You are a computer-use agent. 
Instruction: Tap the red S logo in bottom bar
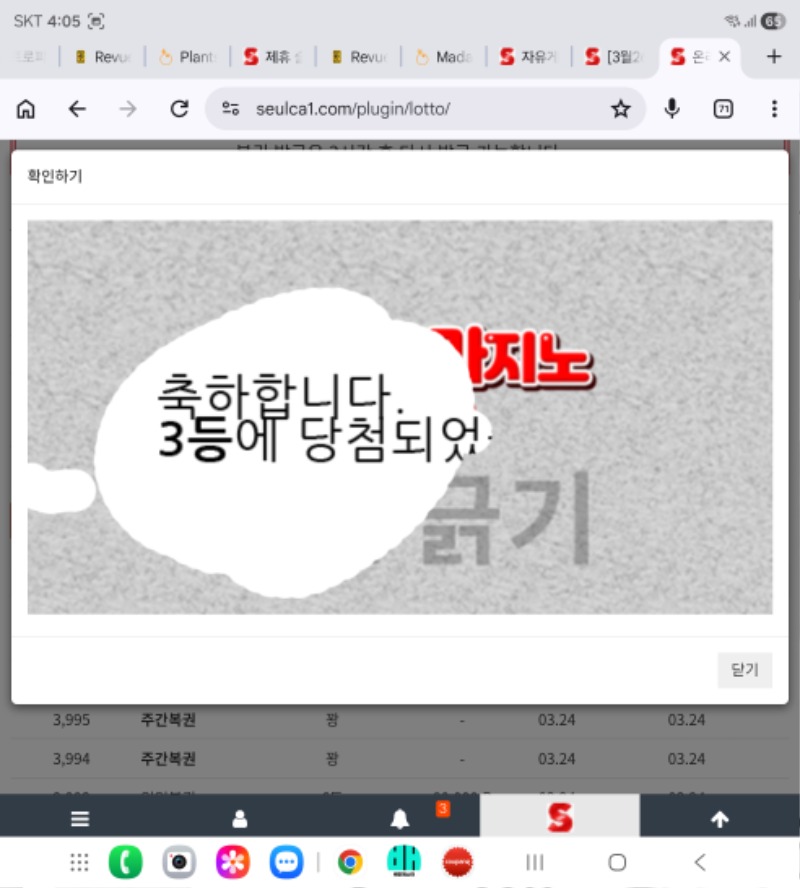[x=560, y=818]
